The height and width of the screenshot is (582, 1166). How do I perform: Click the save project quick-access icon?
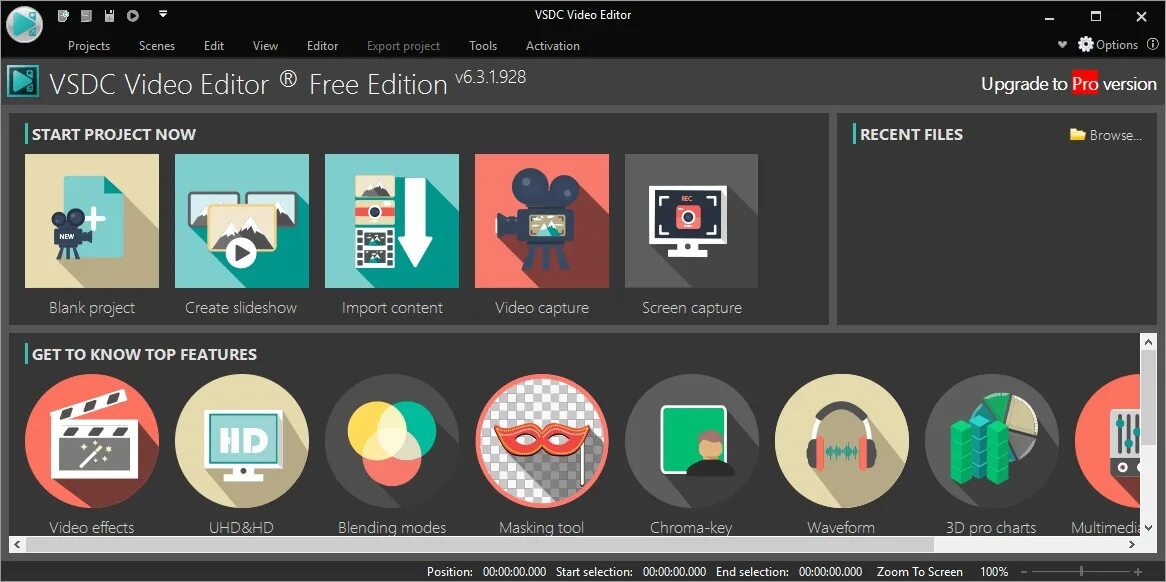coord(86,15)
